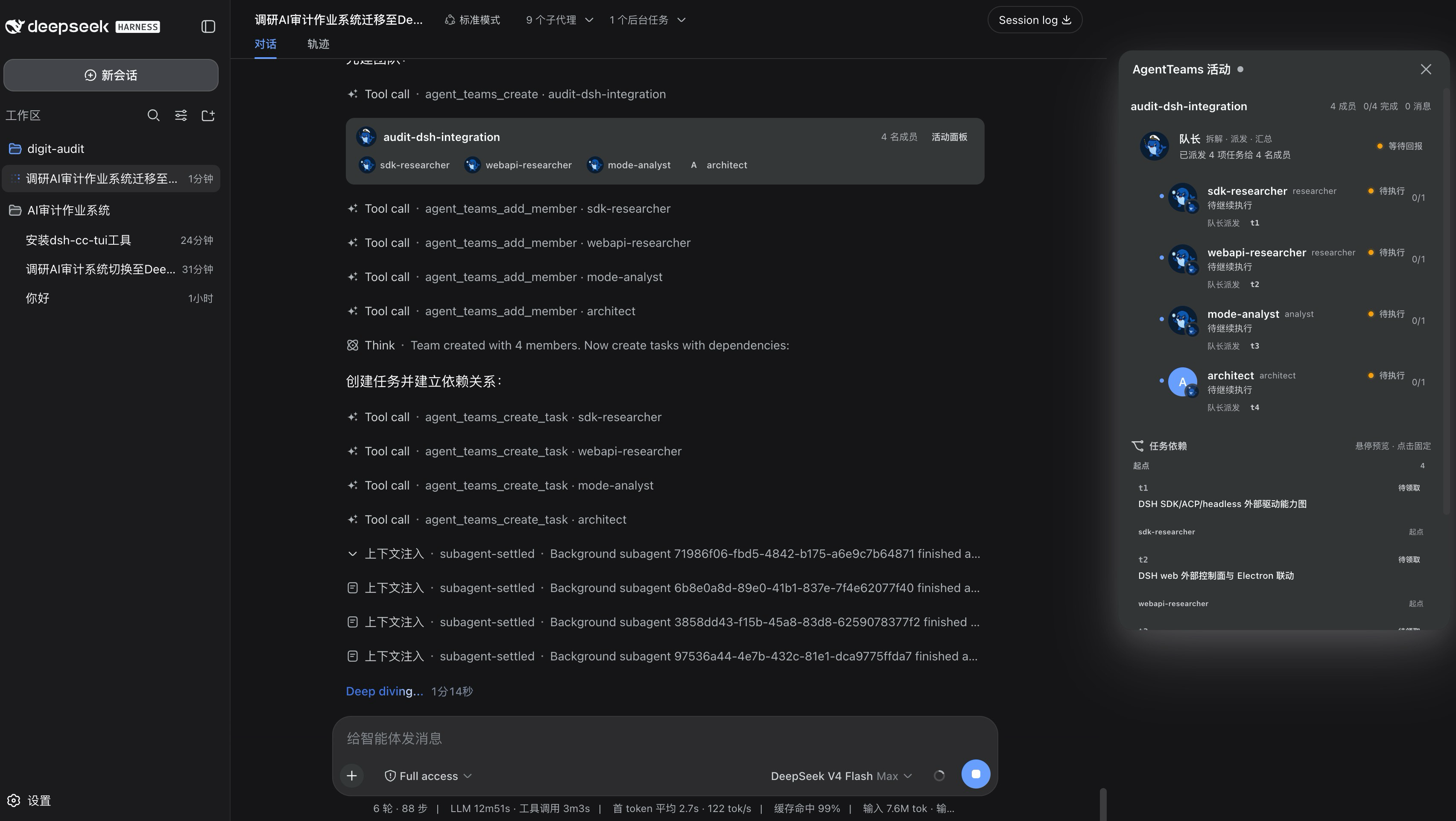Click the conversation scrollbar thumb
1456x821 pixels.
point(1103,804)
